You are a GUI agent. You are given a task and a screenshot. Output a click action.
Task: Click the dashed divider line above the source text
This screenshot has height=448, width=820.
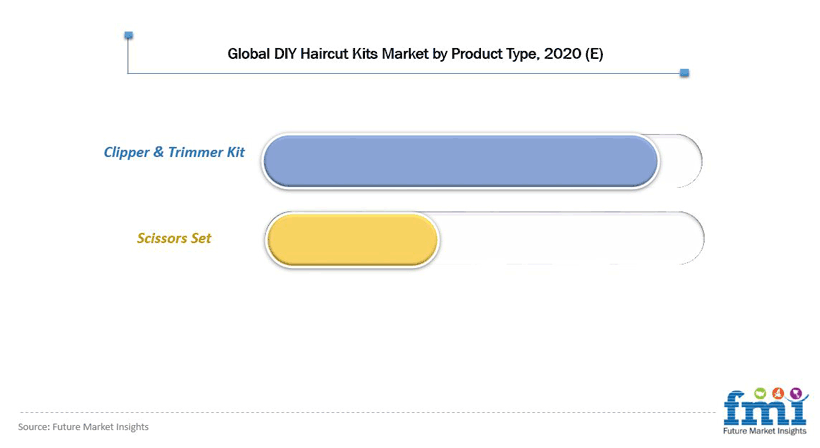(x=368, y=412)
